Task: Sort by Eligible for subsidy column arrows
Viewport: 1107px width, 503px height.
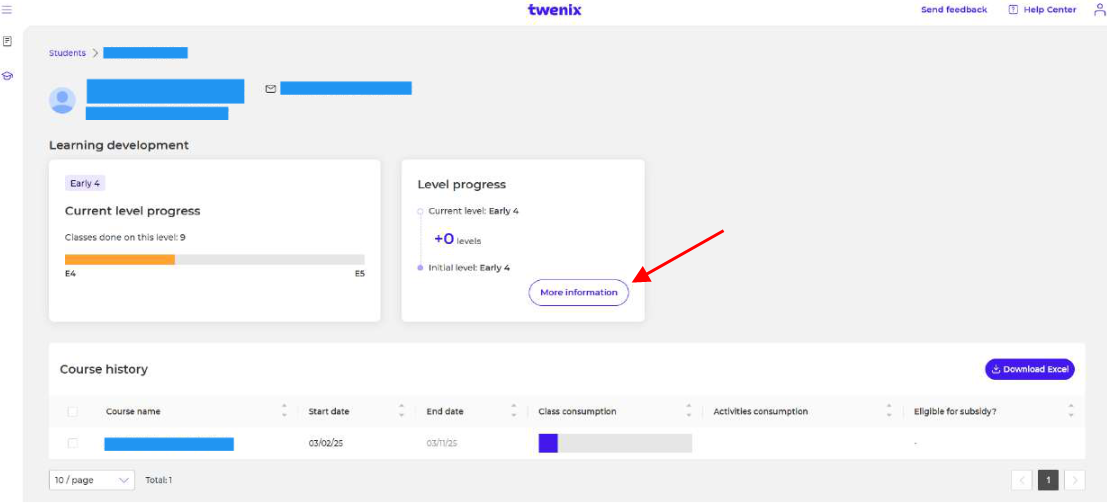Action: coord(1071,411)
